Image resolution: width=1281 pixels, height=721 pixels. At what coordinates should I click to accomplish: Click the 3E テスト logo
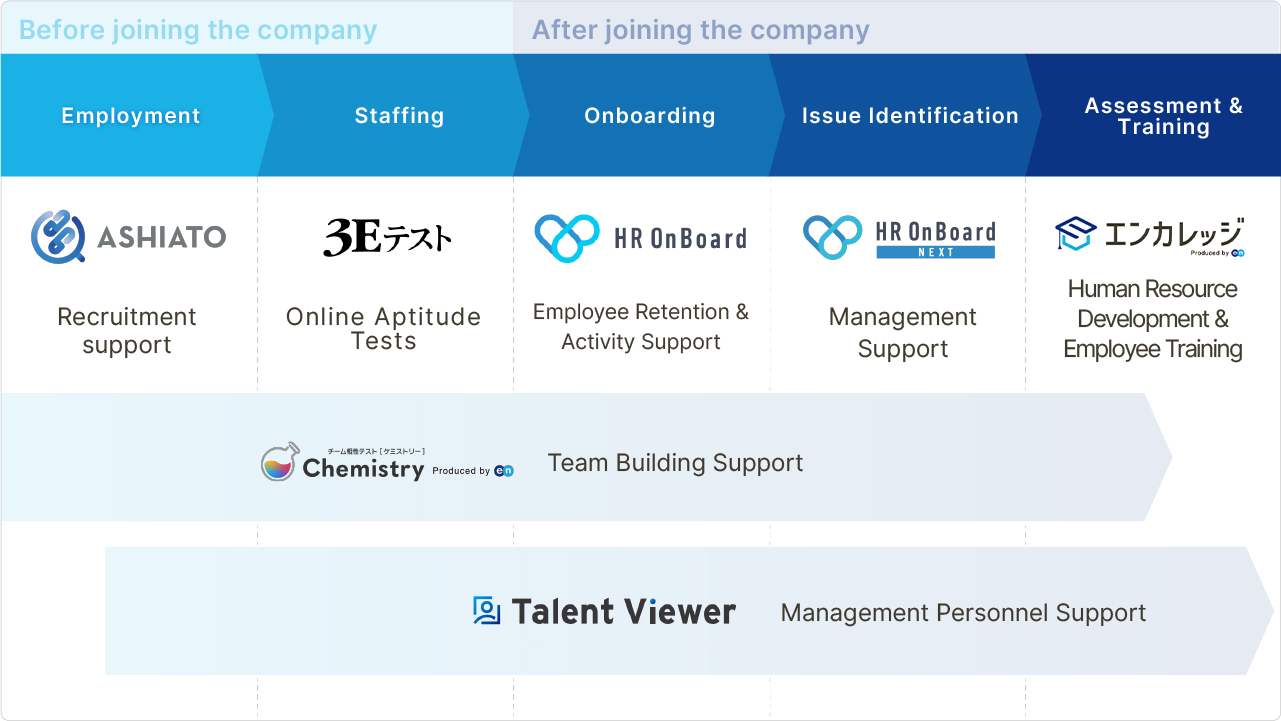387,237
